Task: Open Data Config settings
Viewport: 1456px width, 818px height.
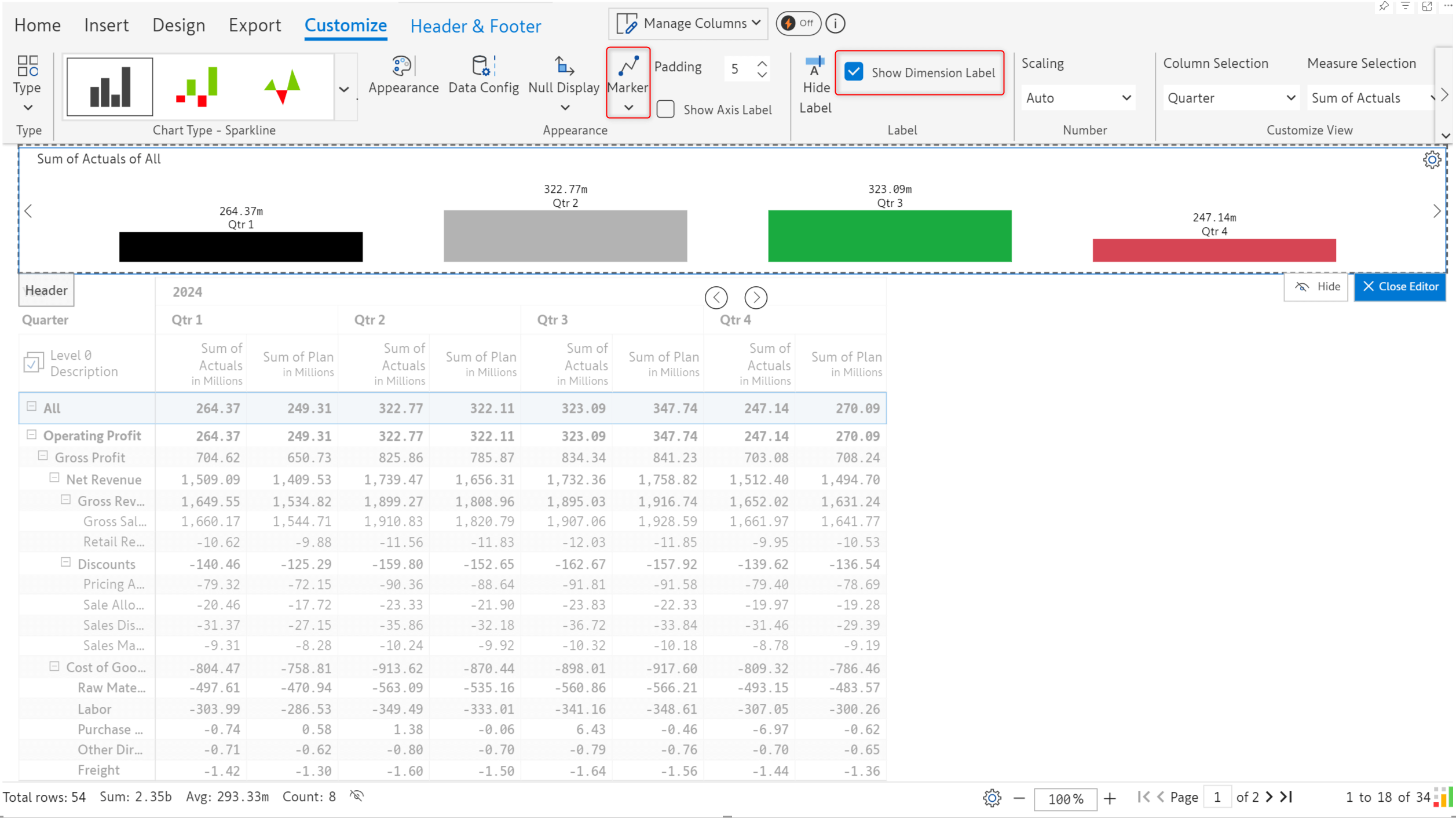Action: tap(483, 75)
